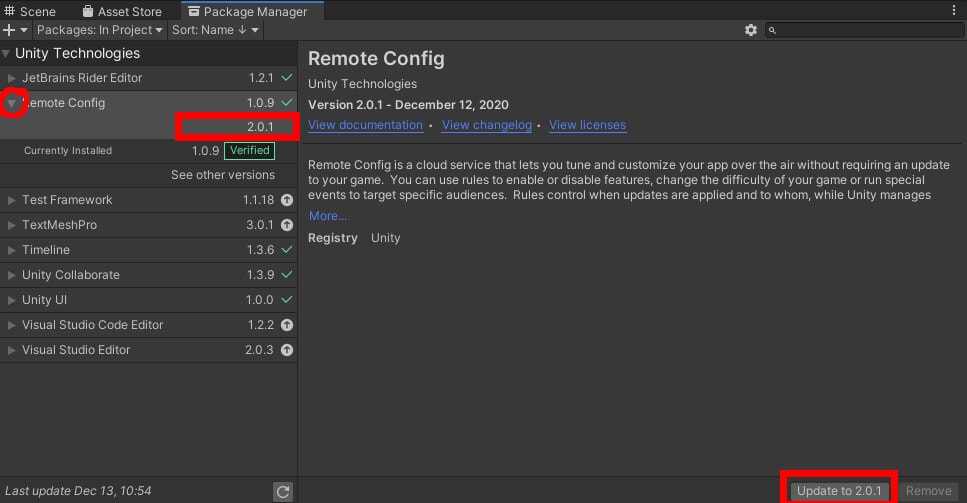Viewport: 967px width, 503px height.
Task: Click Version 2.0.1 - December 12, 2020 text
Action: (x=408, y=105)
